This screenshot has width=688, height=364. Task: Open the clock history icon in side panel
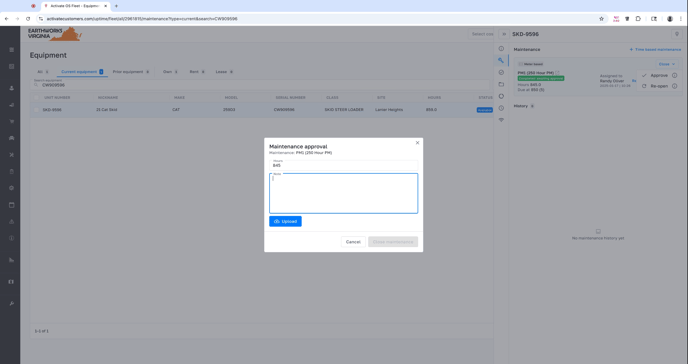coord(501,108)
